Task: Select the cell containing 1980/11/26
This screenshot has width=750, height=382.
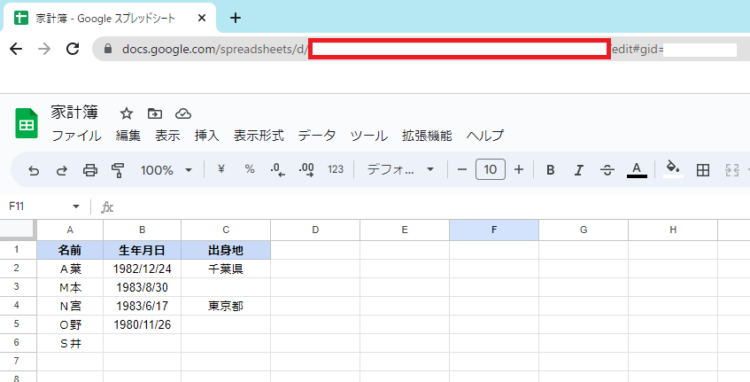Action: (142, 325)
